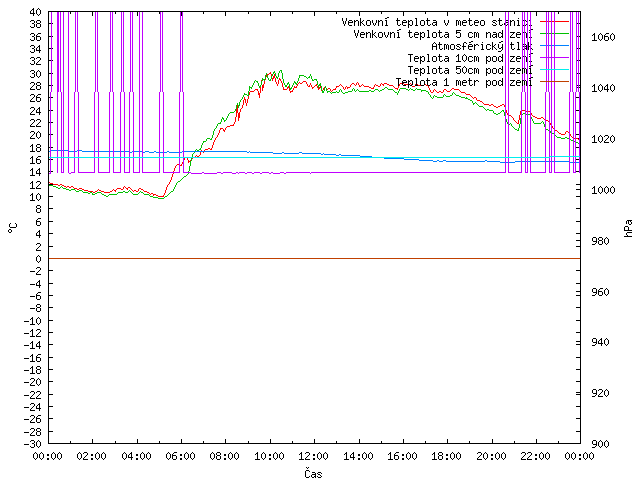Image resolution: width=640 pixels, height=480 pixels.
Task: Click the '06:00' time axis label
Action: (x=180, y=456)
